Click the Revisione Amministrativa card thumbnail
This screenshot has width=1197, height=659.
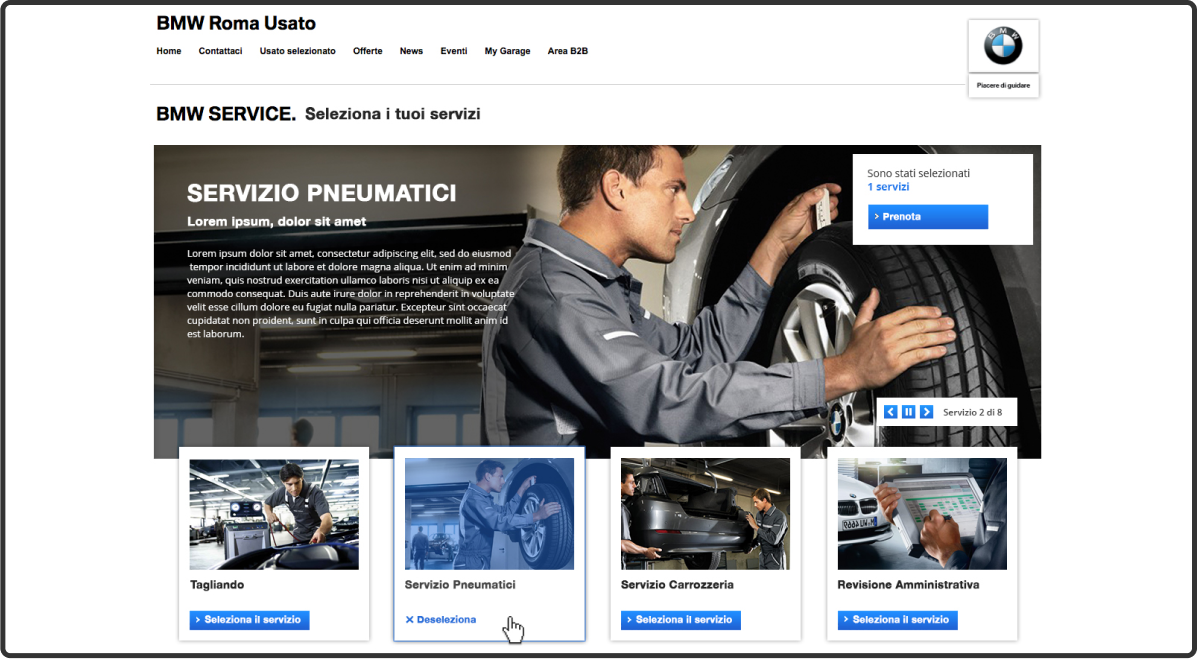click(x=922, y=514)
